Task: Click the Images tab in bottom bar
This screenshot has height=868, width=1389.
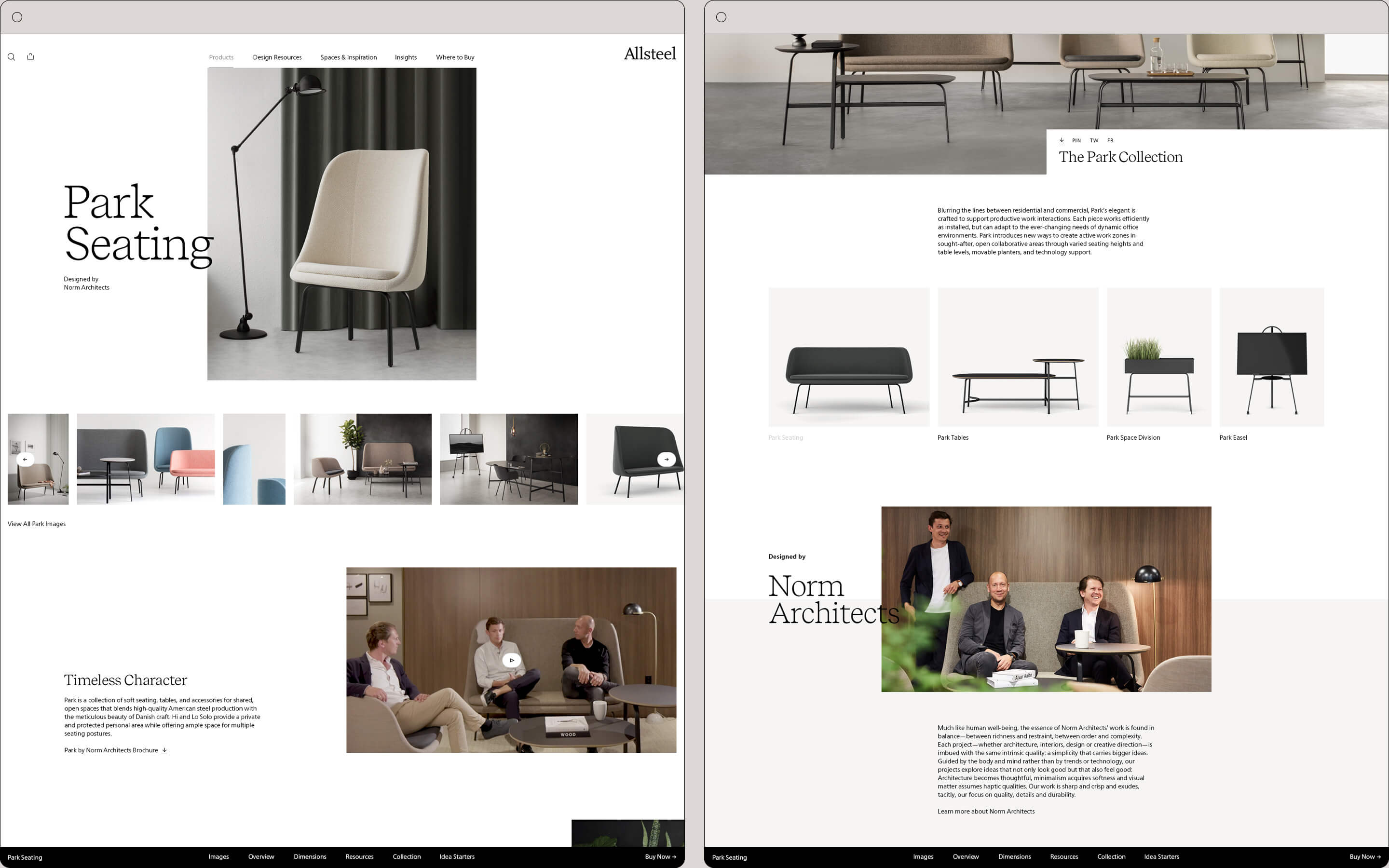Action: point(218,857)
